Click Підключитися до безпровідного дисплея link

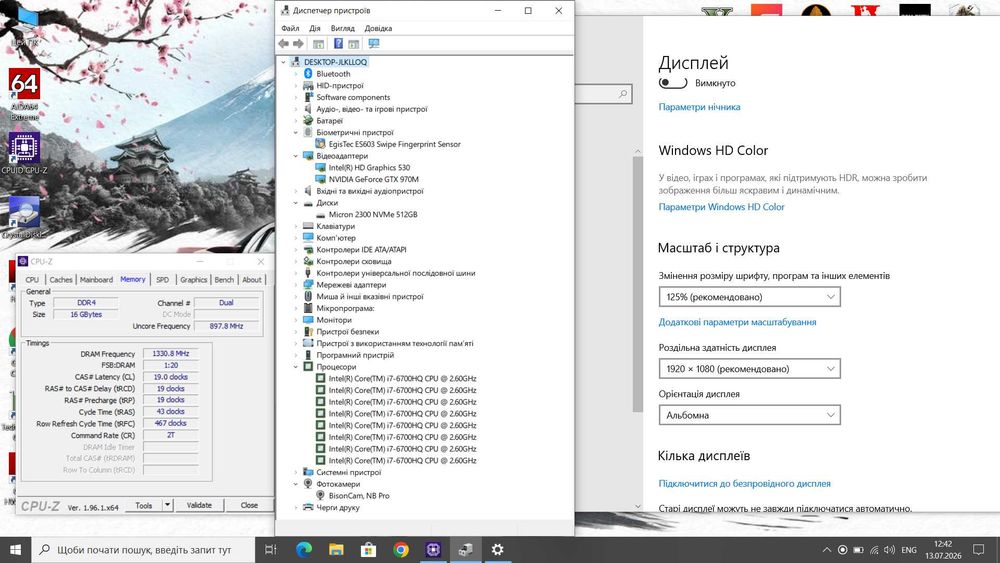coord(744,483)
